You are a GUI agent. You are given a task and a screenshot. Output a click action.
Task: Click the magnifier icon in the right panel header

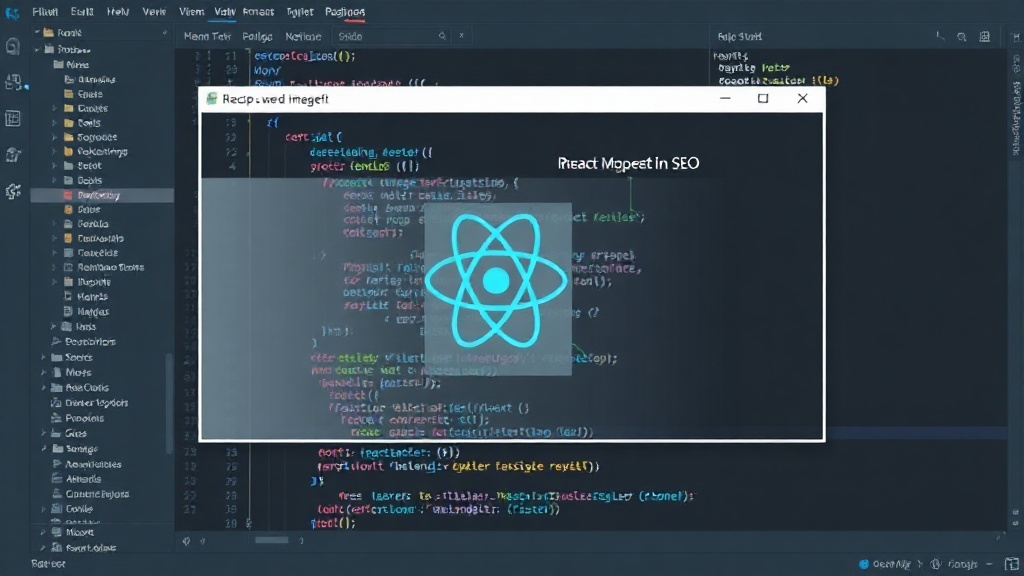coord(962,37)
